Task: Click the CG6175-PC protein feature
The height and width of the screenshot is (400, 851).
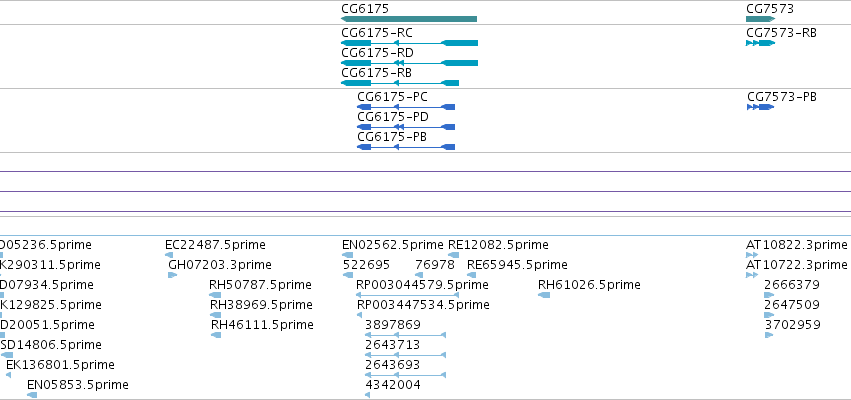Action: (406, 107)
